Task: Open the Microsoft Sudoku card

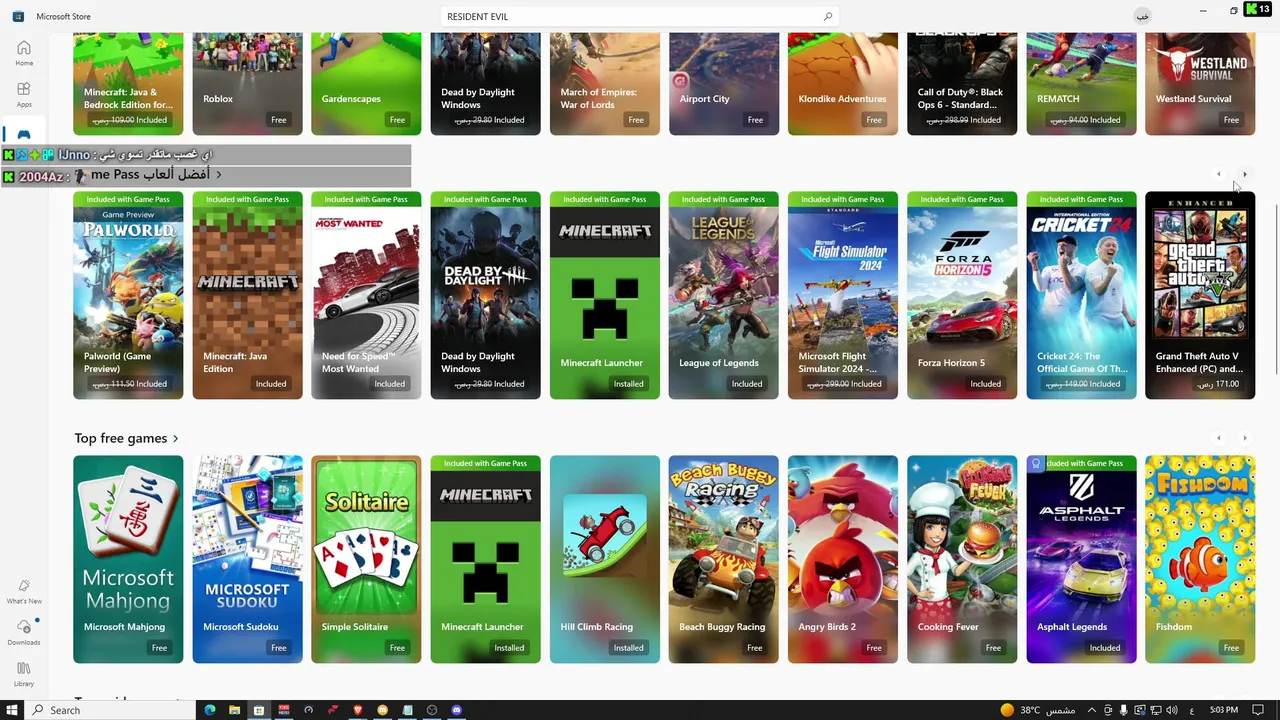Action: (x=247, y=559)
